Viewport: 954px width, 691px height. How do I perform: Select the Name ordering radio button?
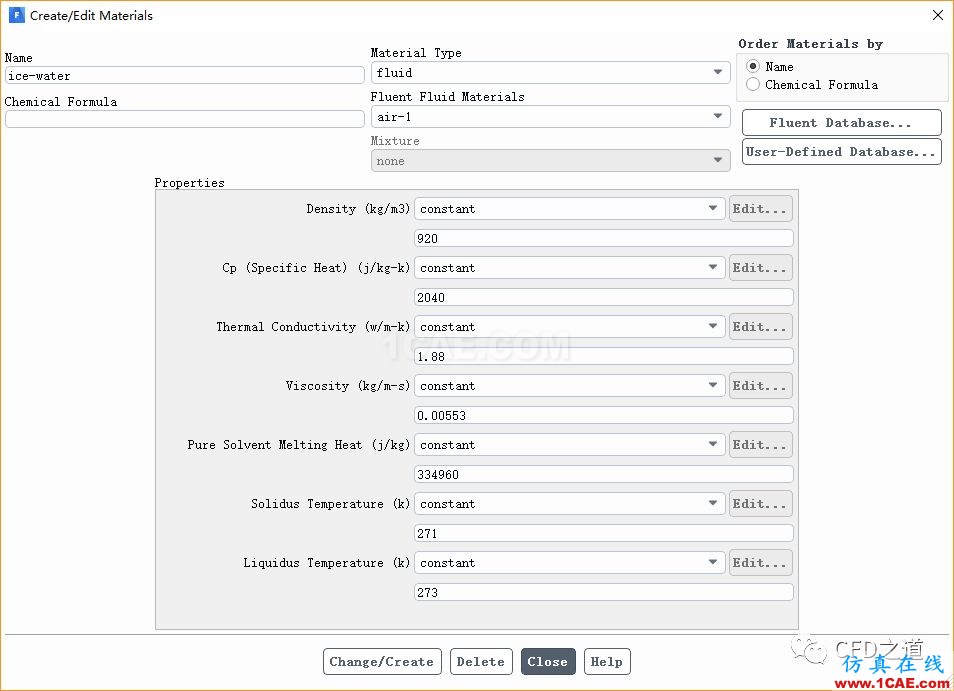753,66
